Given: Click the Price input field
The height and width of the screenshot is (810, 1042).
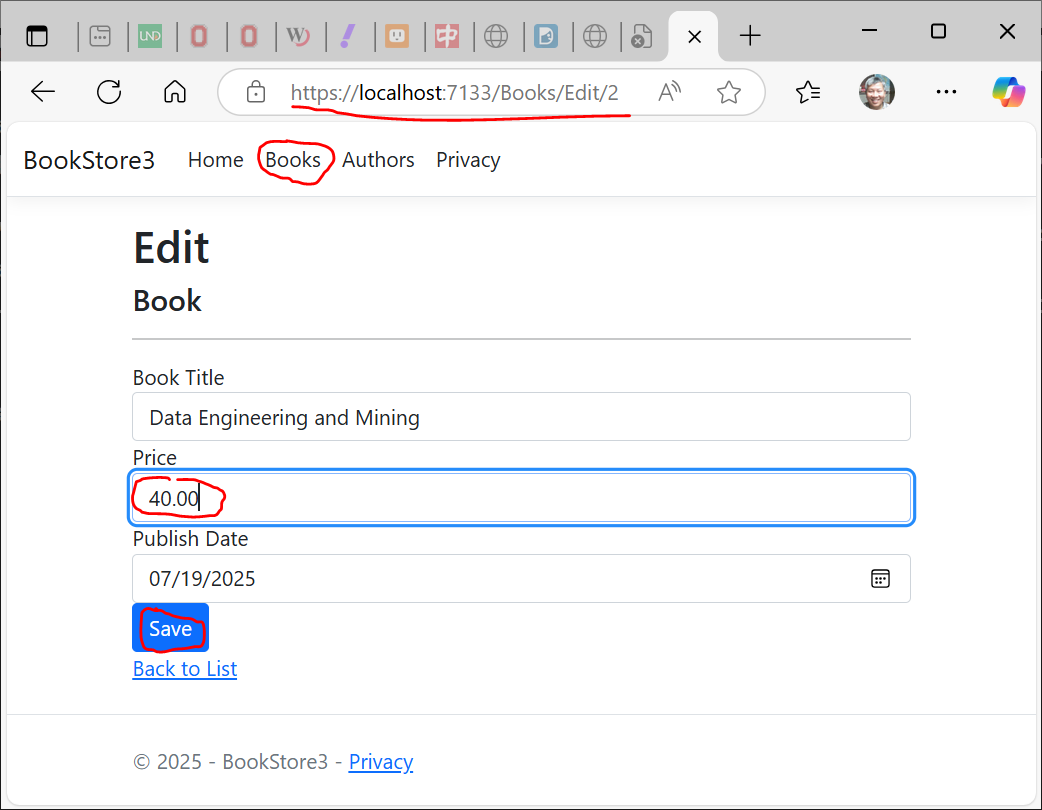Looking at the screenshot, I should coord(521,498).
